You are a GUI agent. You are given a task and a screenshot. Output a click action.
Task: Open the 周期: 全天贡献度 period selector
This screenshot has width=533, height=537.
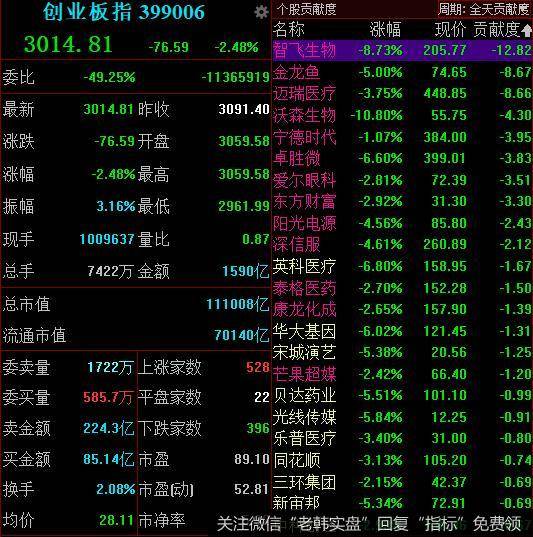[483, 9]
